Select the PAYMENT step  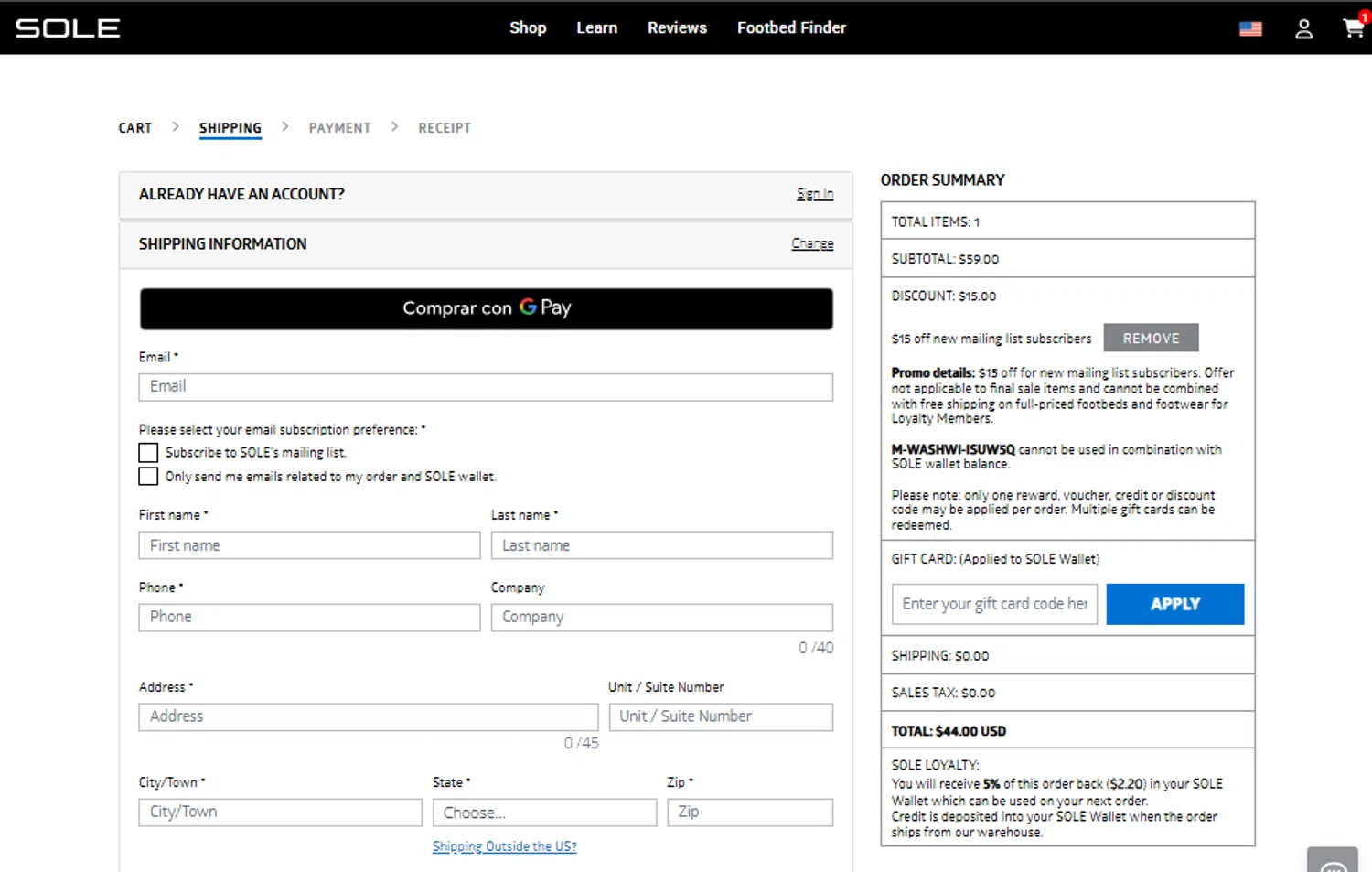pyautogui.click(x=339, y=128)
